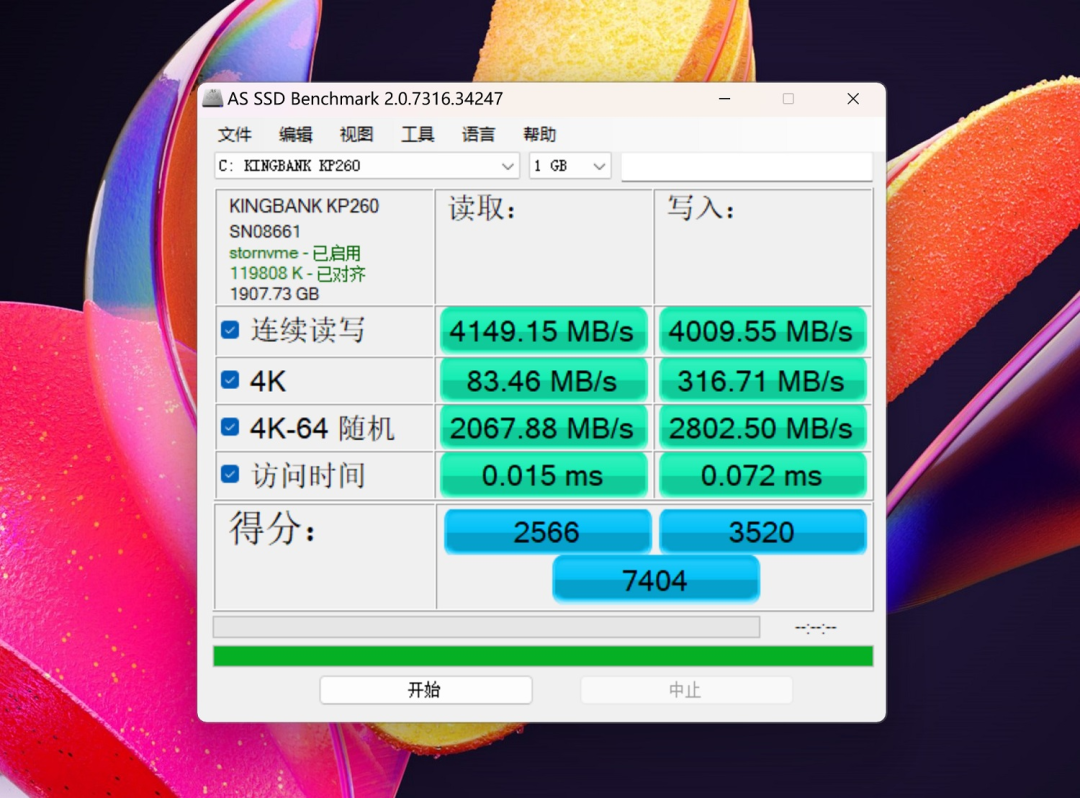1080x798 pixels.
Task: Click the 开始 button
Action: tap(426, 690)
